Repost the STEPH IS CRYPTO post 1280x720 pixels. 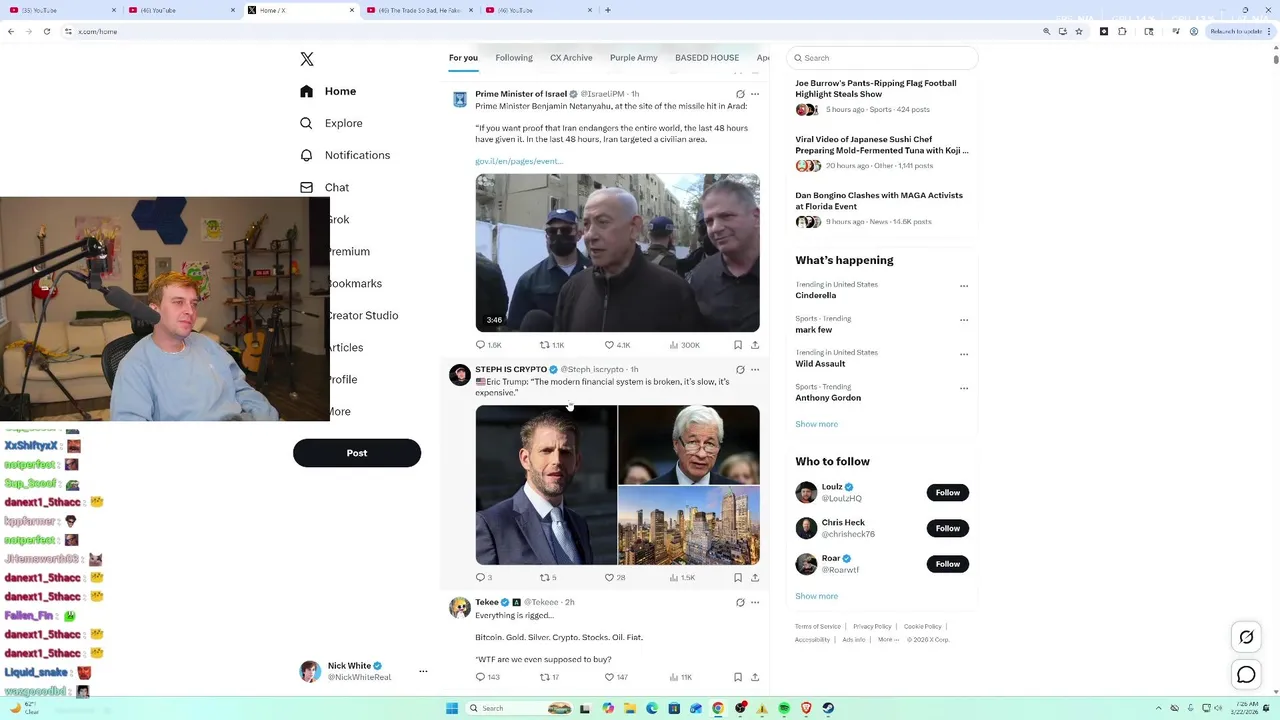[x=548, y=577]
